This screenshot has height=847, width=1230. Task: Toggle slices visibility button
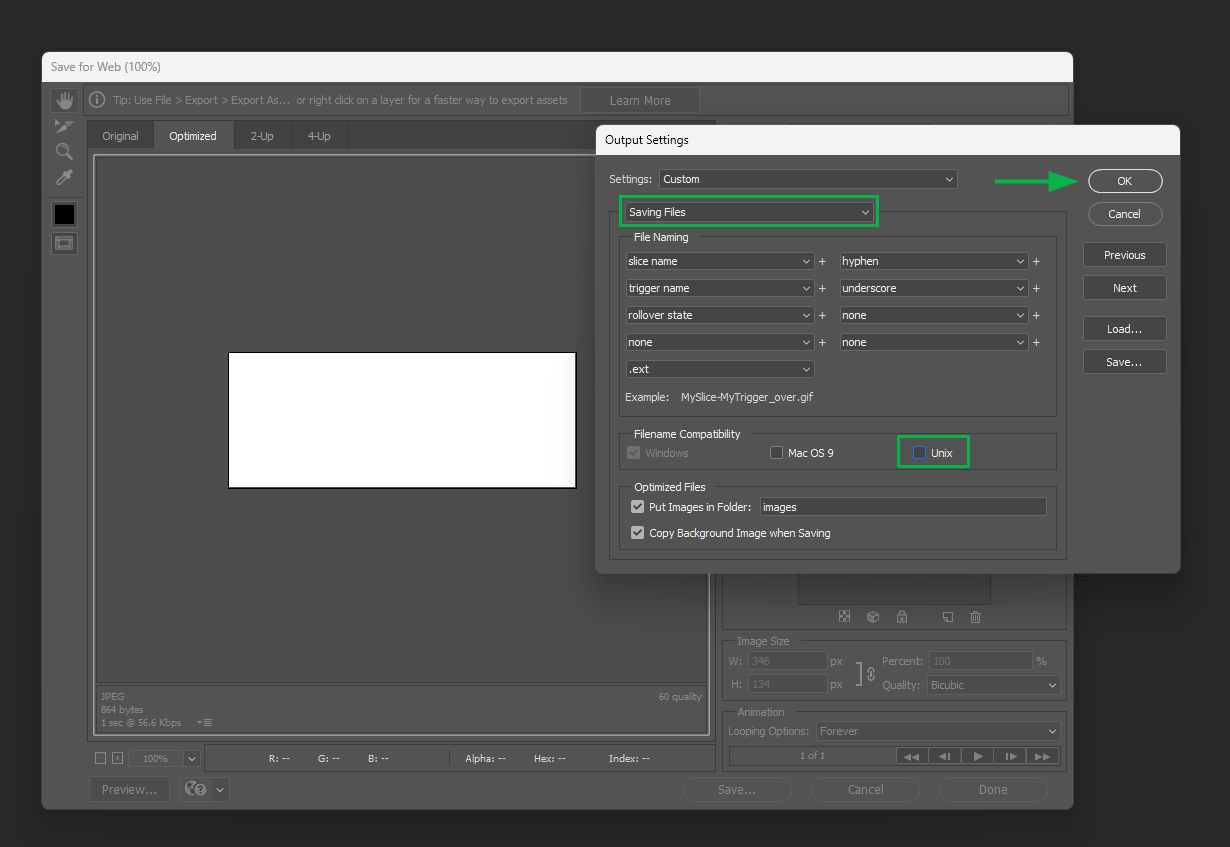(64, 243)
